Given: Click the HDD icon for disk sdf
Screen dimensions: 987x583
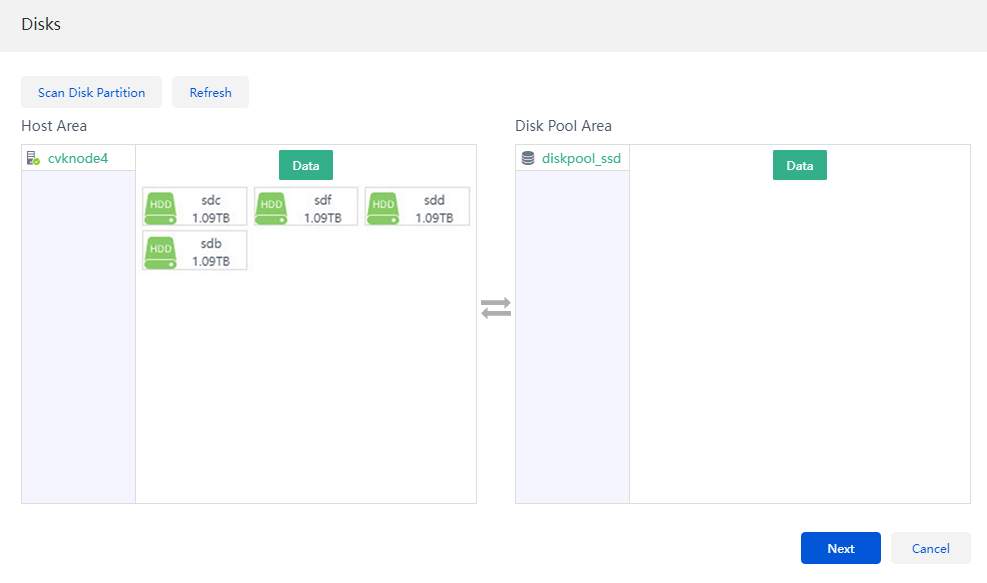Looking at the screenshot, I should 271,208.
